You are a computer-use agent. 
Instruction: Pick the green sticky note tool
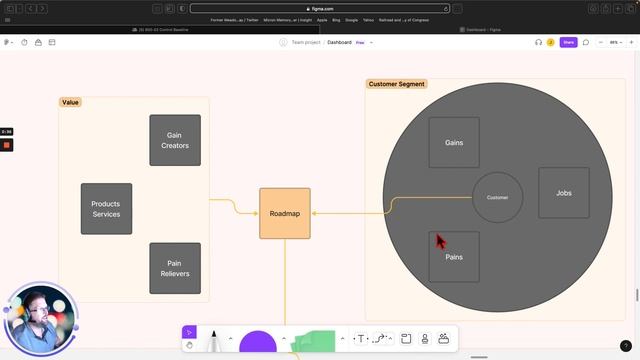pyautogui.click(x=313, y=342)
